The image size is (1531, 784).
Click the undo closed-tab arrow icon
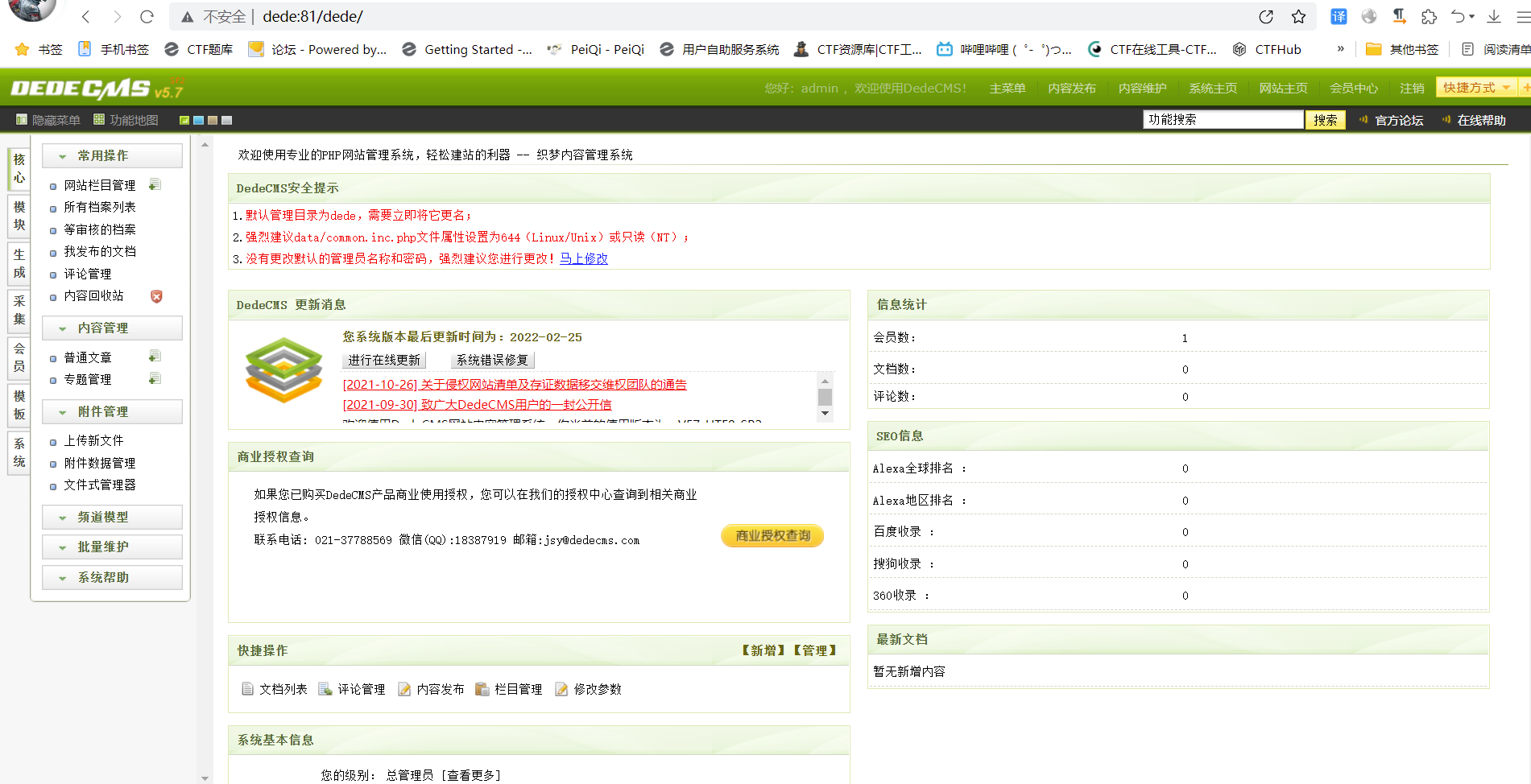1458,17
